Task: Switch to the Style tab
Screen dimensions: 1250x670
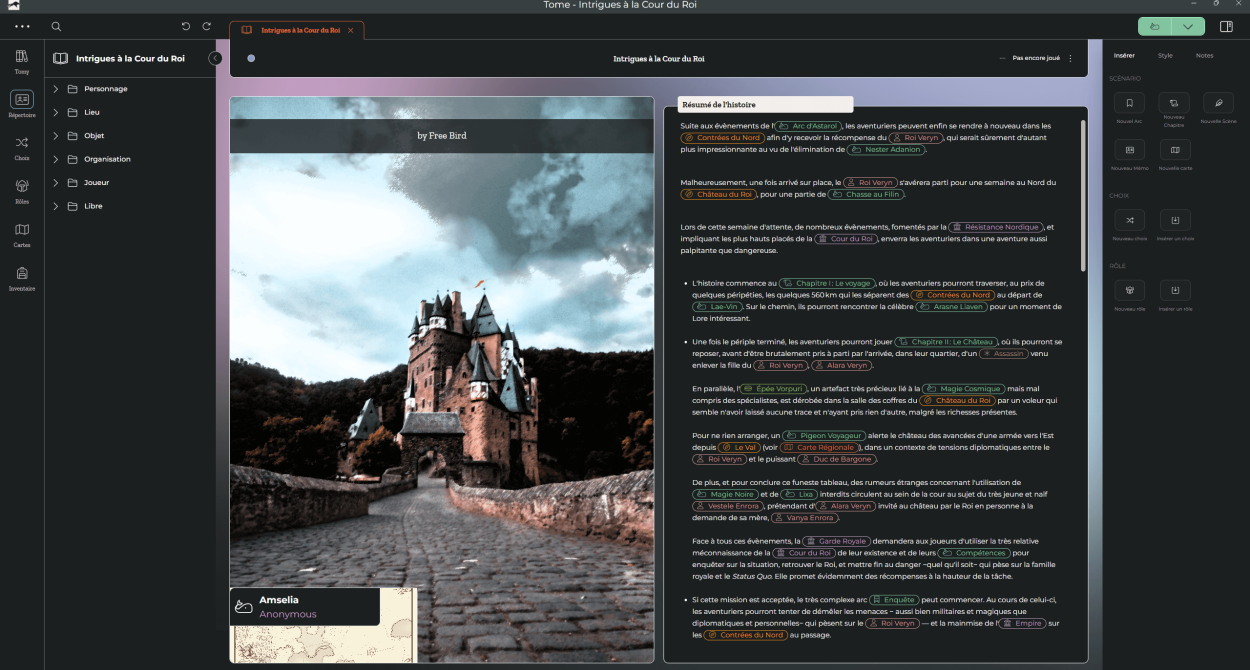Action: [x=1165, y=55]
